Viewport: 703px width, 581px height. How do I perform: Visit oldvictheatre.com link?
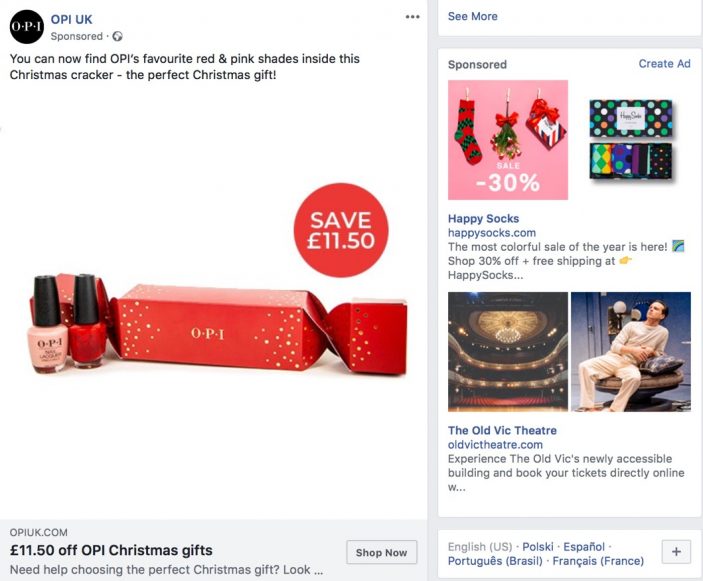tap(495, 445)
